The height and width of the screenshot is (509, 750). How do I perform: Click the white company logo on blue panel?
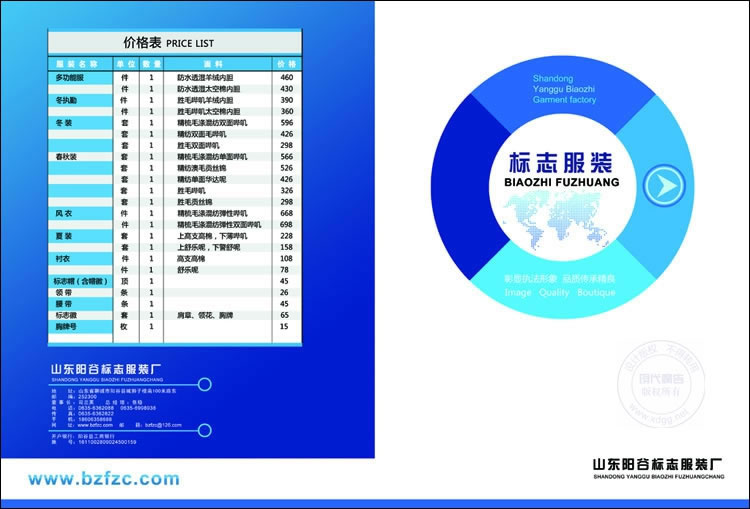pos(112,371)
